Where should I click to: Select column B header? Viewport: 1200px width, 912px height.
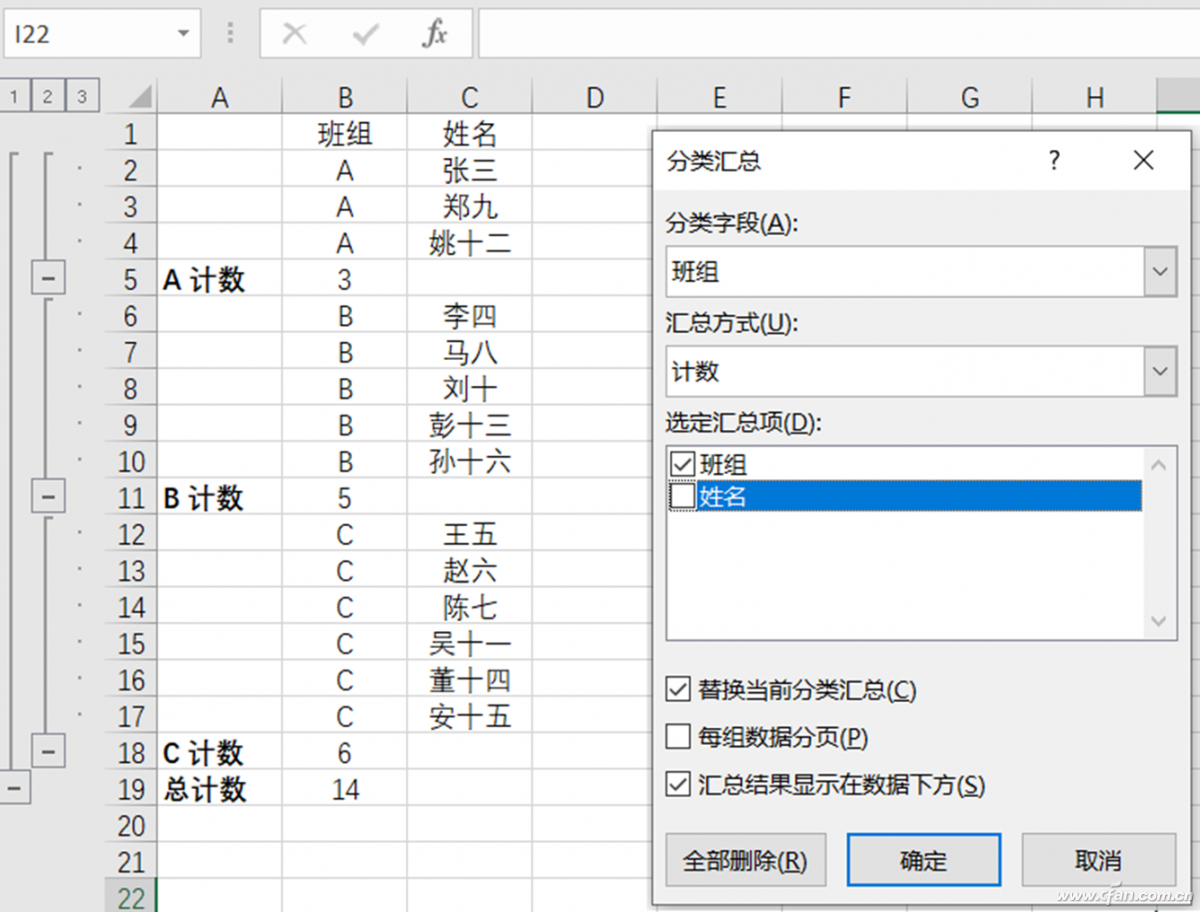345,97
